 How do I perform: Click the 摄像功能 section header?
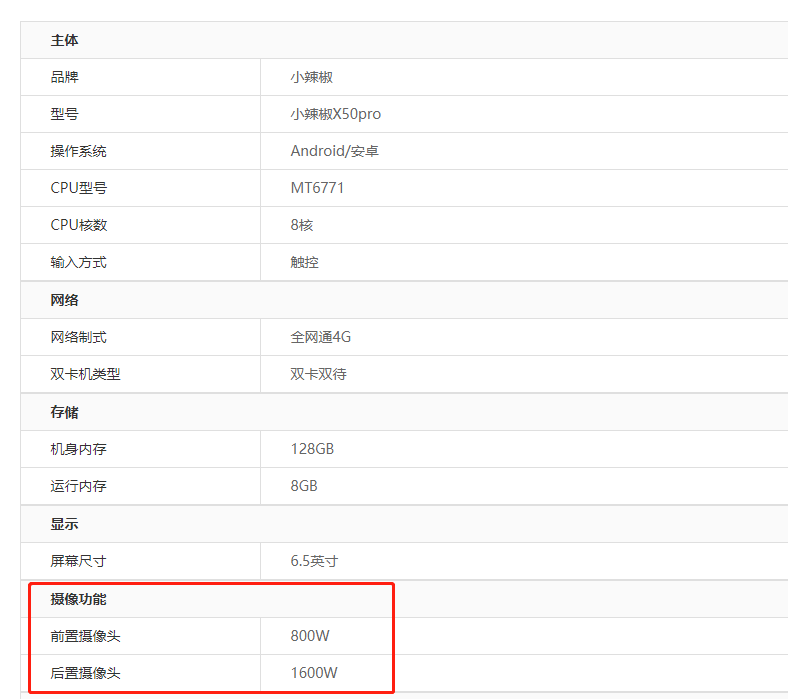click(78, 599)
